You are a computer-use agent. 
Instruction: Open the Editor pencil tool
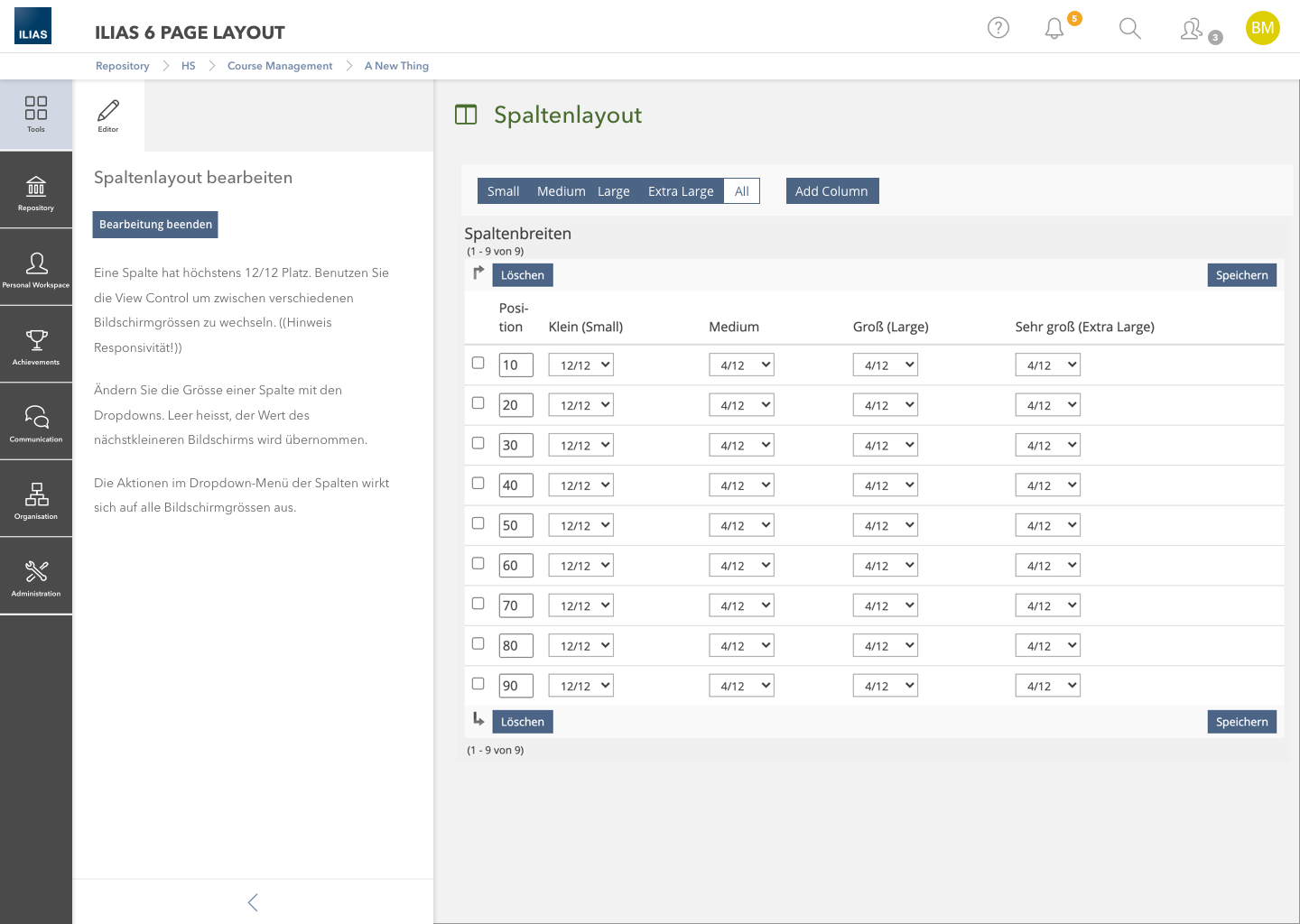(x=108, y=115)
